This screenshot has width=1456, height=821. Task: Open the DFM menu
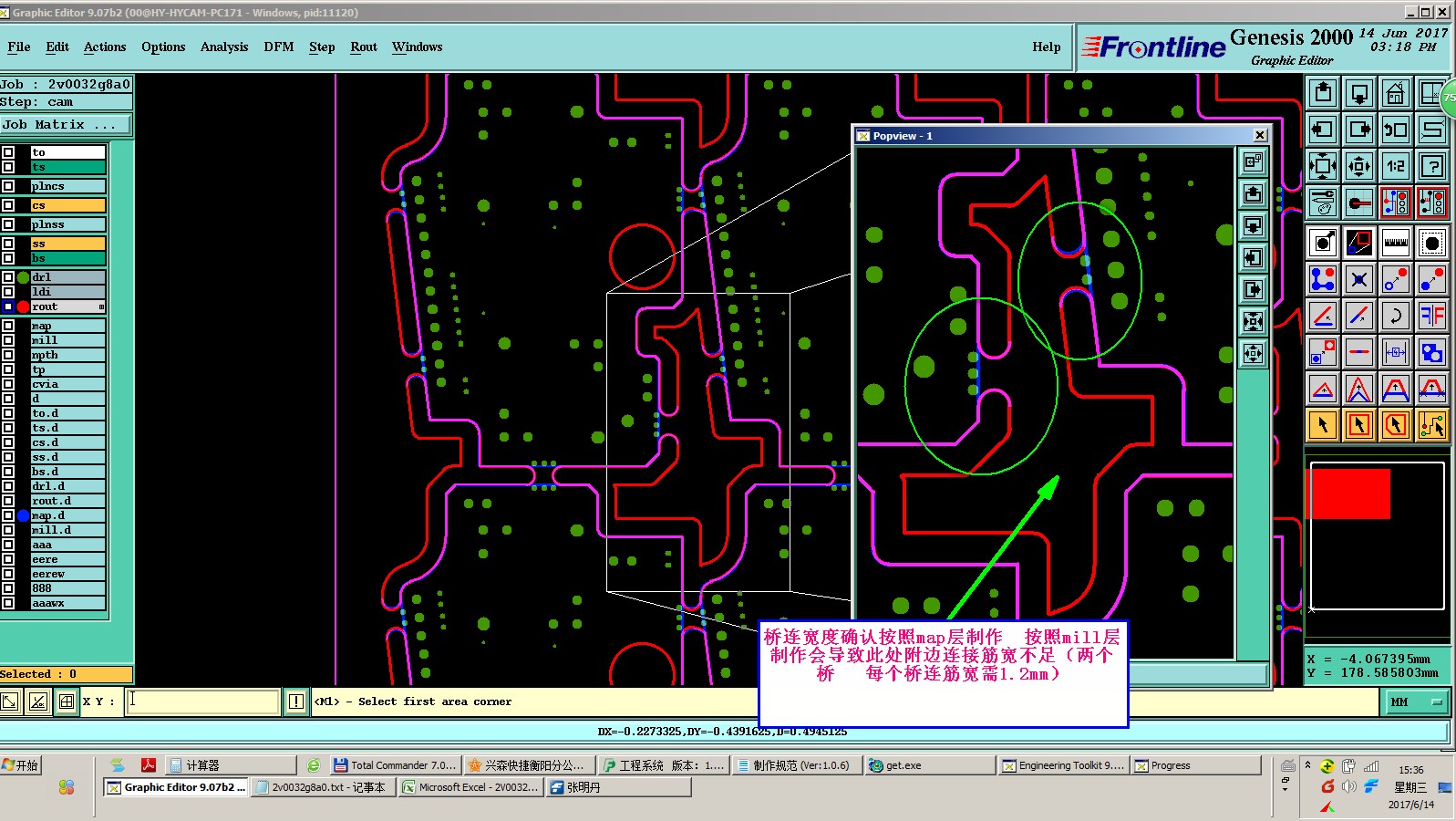point(279,47)
